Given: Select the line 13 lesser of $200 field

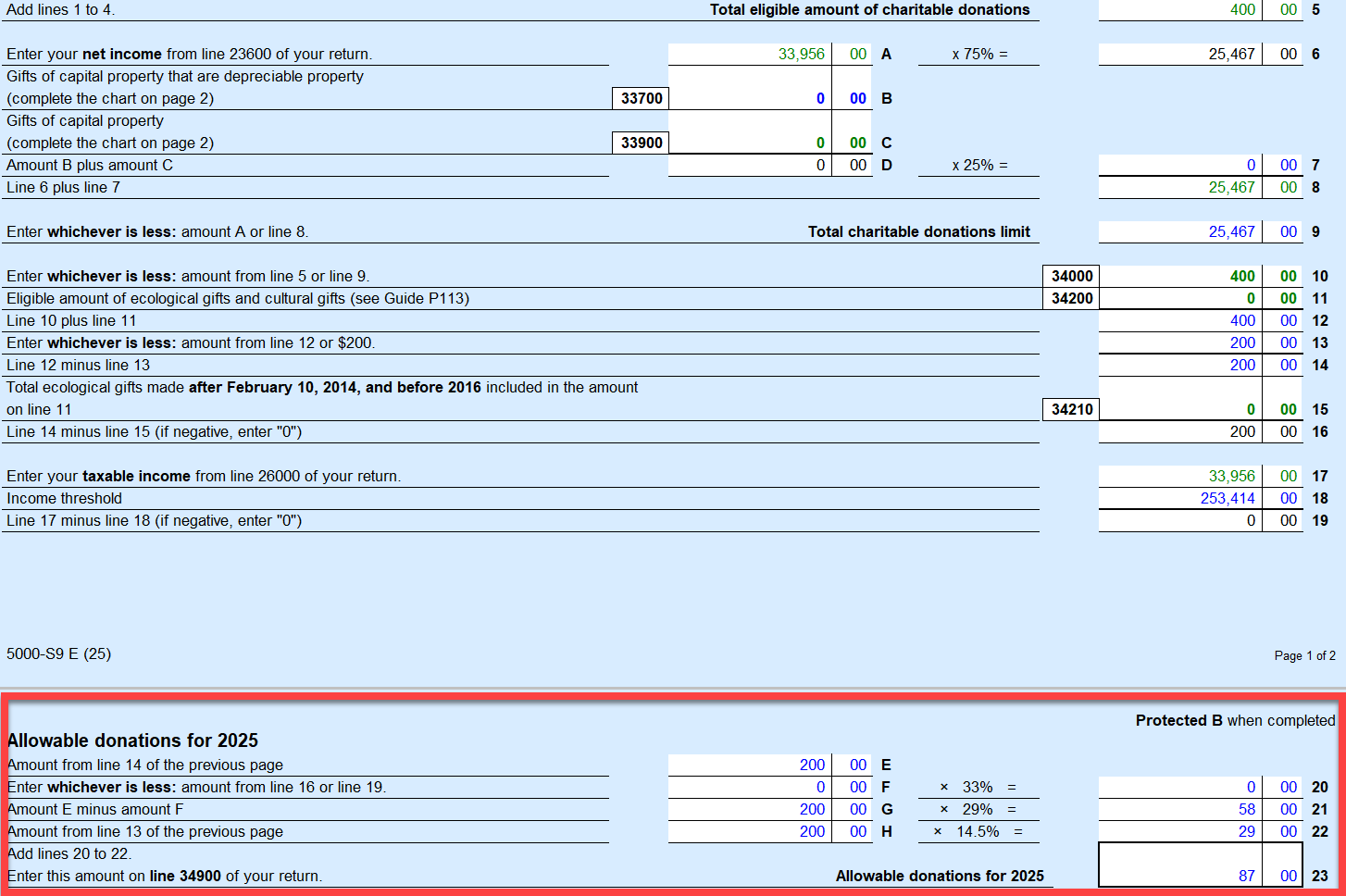Looking at the screenshot, I should point(1179,342).
